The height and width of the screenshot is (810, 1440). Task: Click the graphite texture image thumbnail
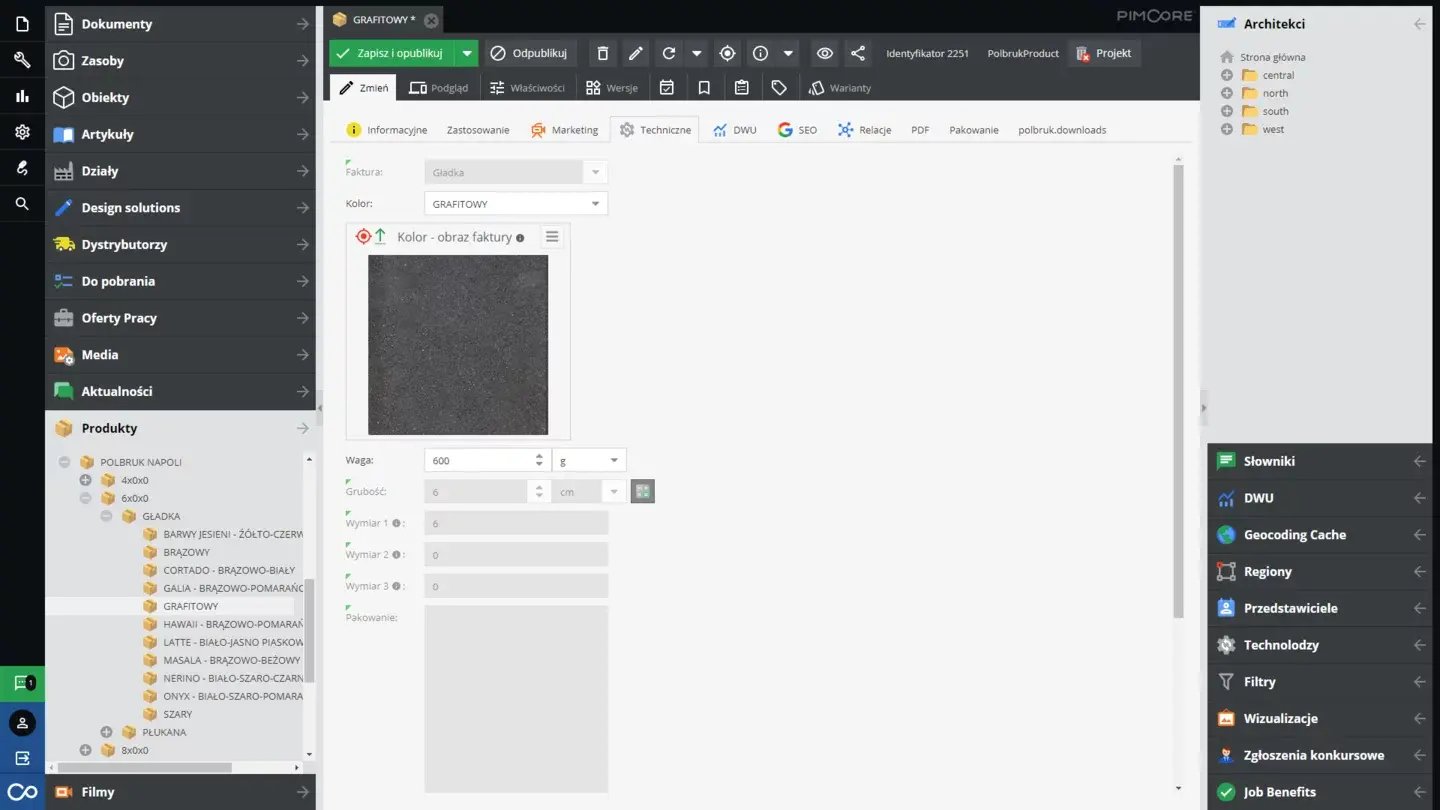coord(458,345)
